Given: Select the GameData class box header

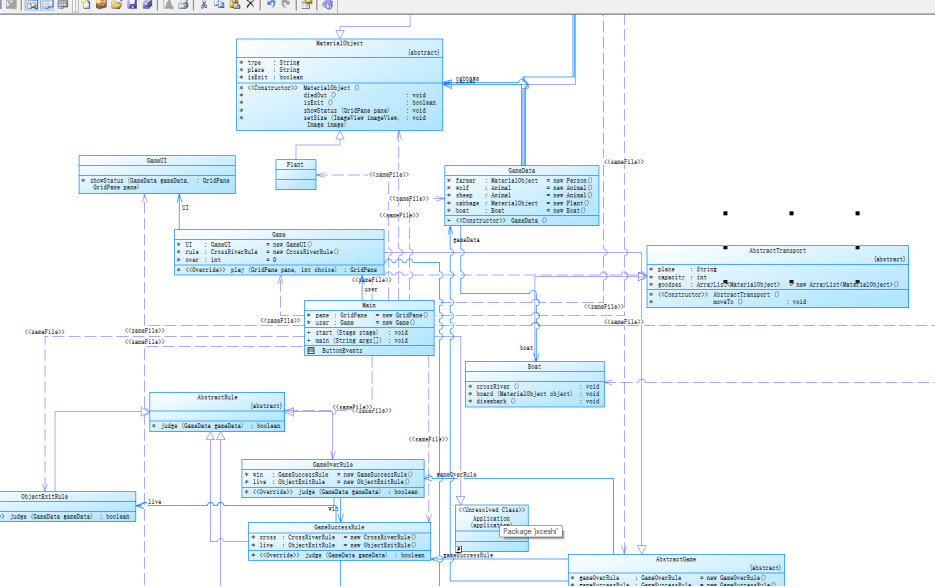Looking at the screenshot, I should (522, 170).
